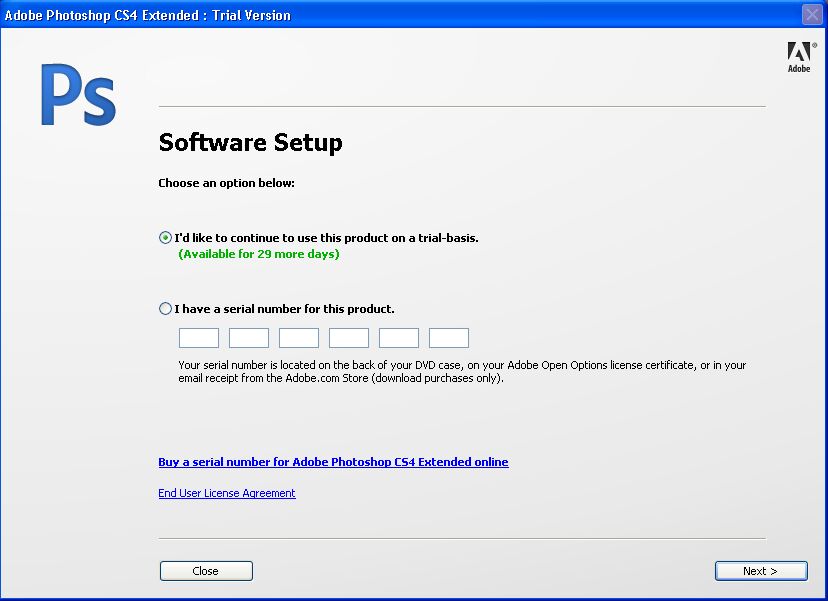Close the dialog via title bar X

(812, 14)
